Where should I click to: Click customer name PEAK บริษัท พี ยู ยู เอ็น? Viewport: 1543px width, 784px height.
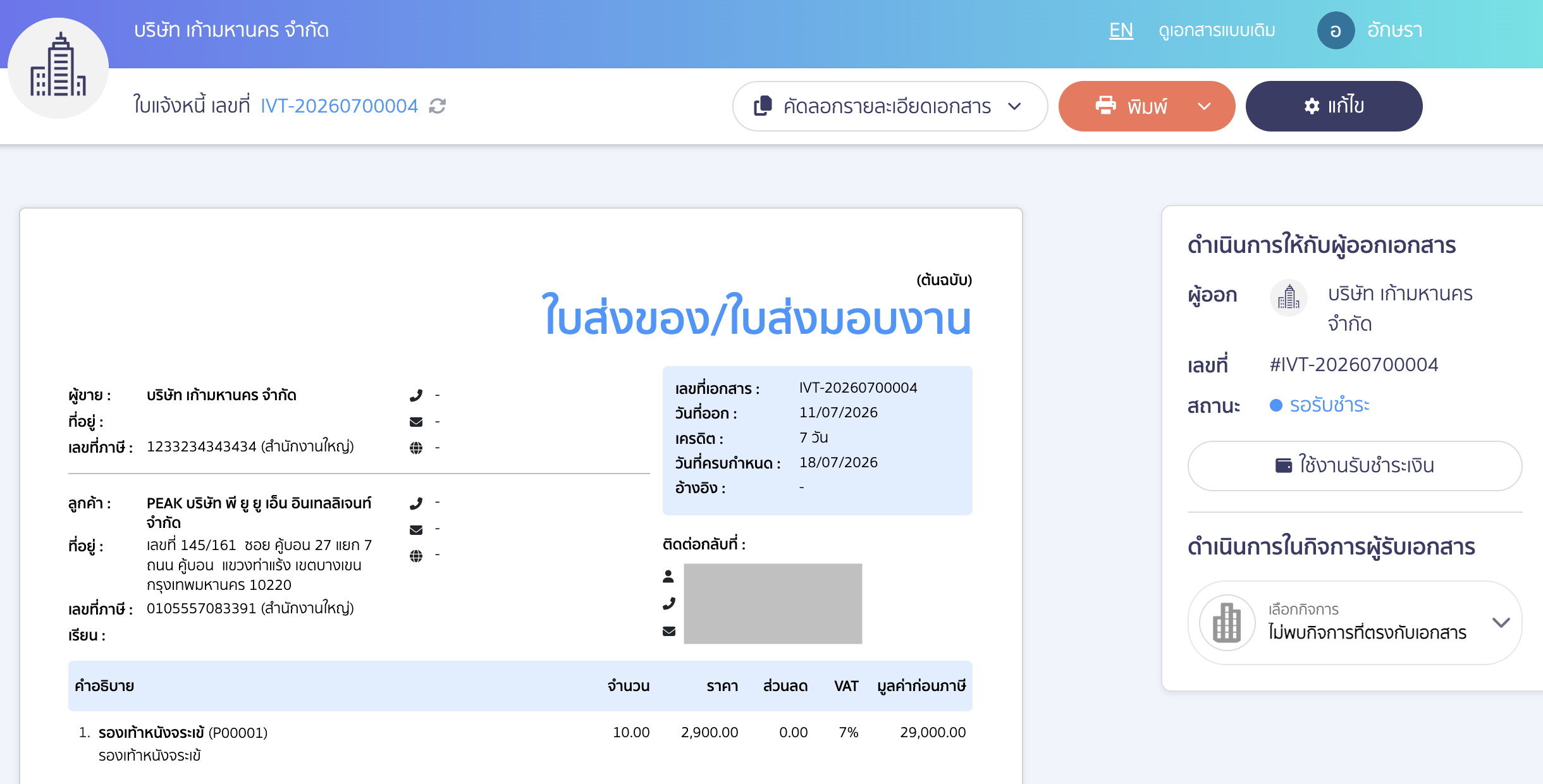(x=259, y=512)
